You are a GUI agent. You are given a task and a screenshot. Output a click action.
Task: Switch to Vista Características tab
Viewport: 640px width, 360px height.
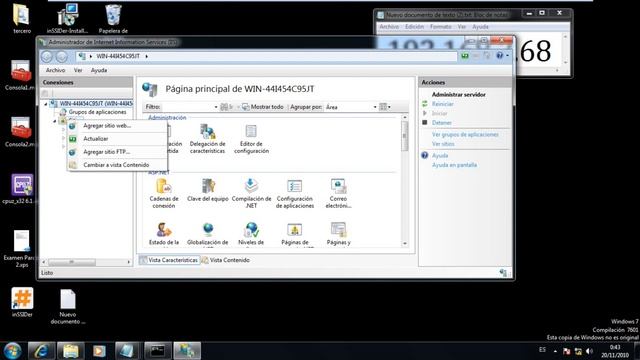click(x=169, y=260)
